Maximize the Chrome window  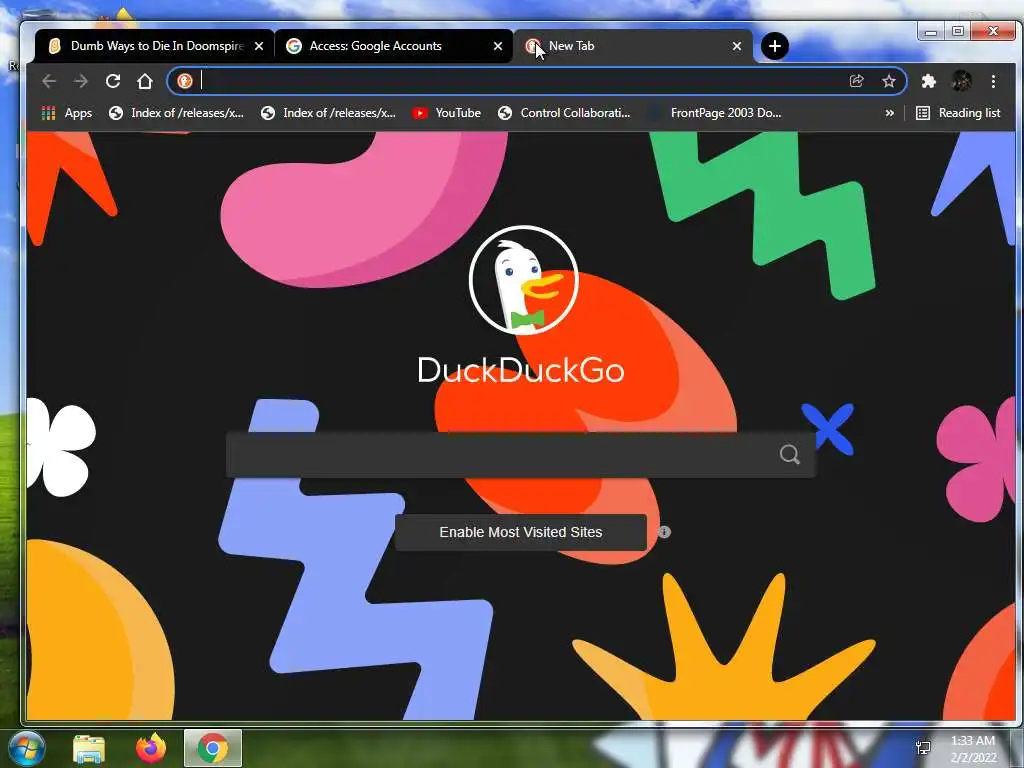pos(958,31)
